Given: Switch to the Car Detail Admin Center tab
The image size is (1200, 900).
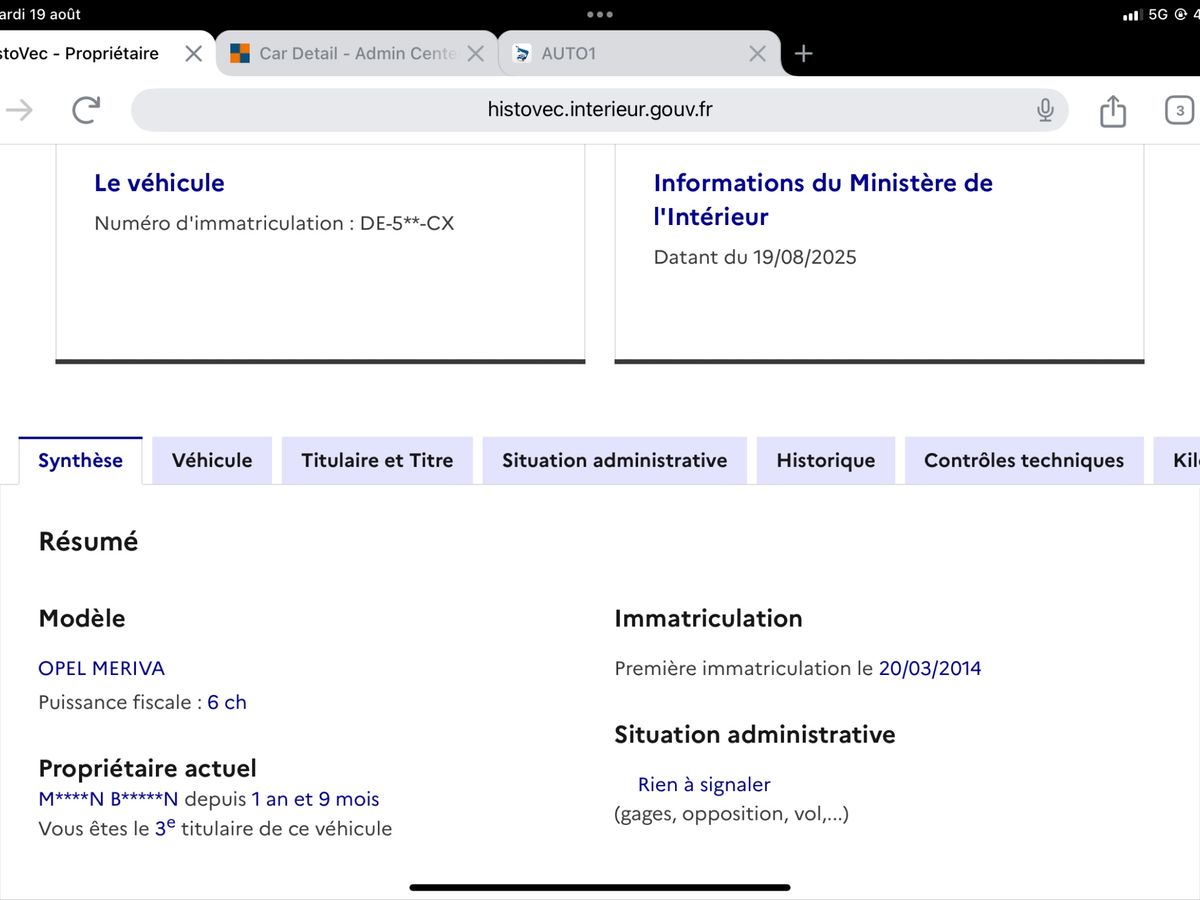Looking at the screenshot, I should [x=357, y=54].
